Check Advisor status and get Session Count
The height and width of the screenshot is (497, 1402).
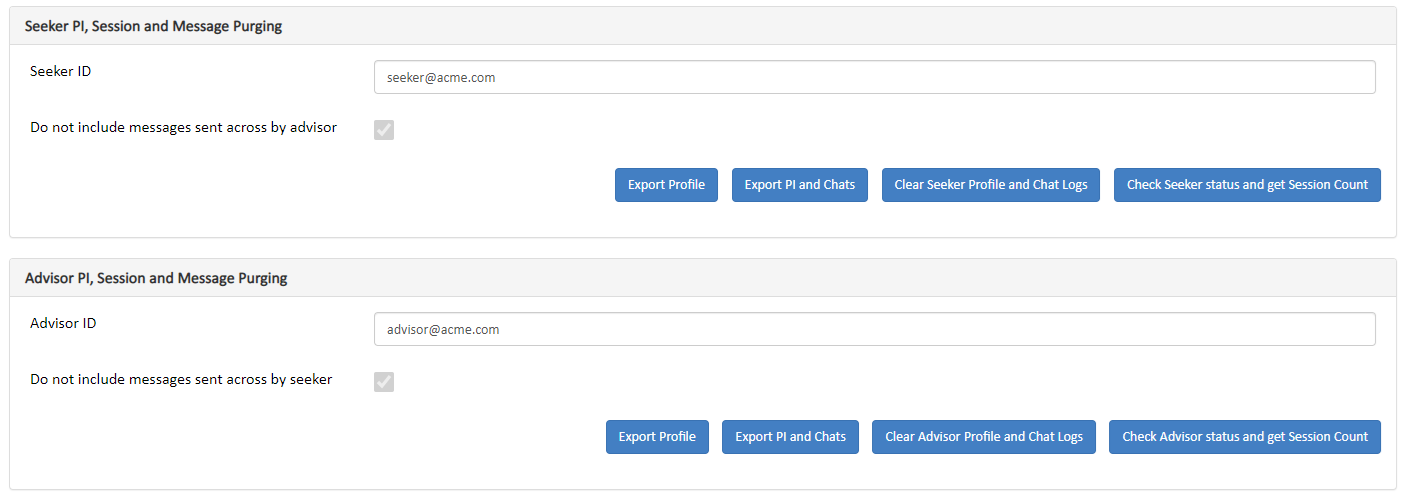pyautogui.click(x=1245, y=437)
